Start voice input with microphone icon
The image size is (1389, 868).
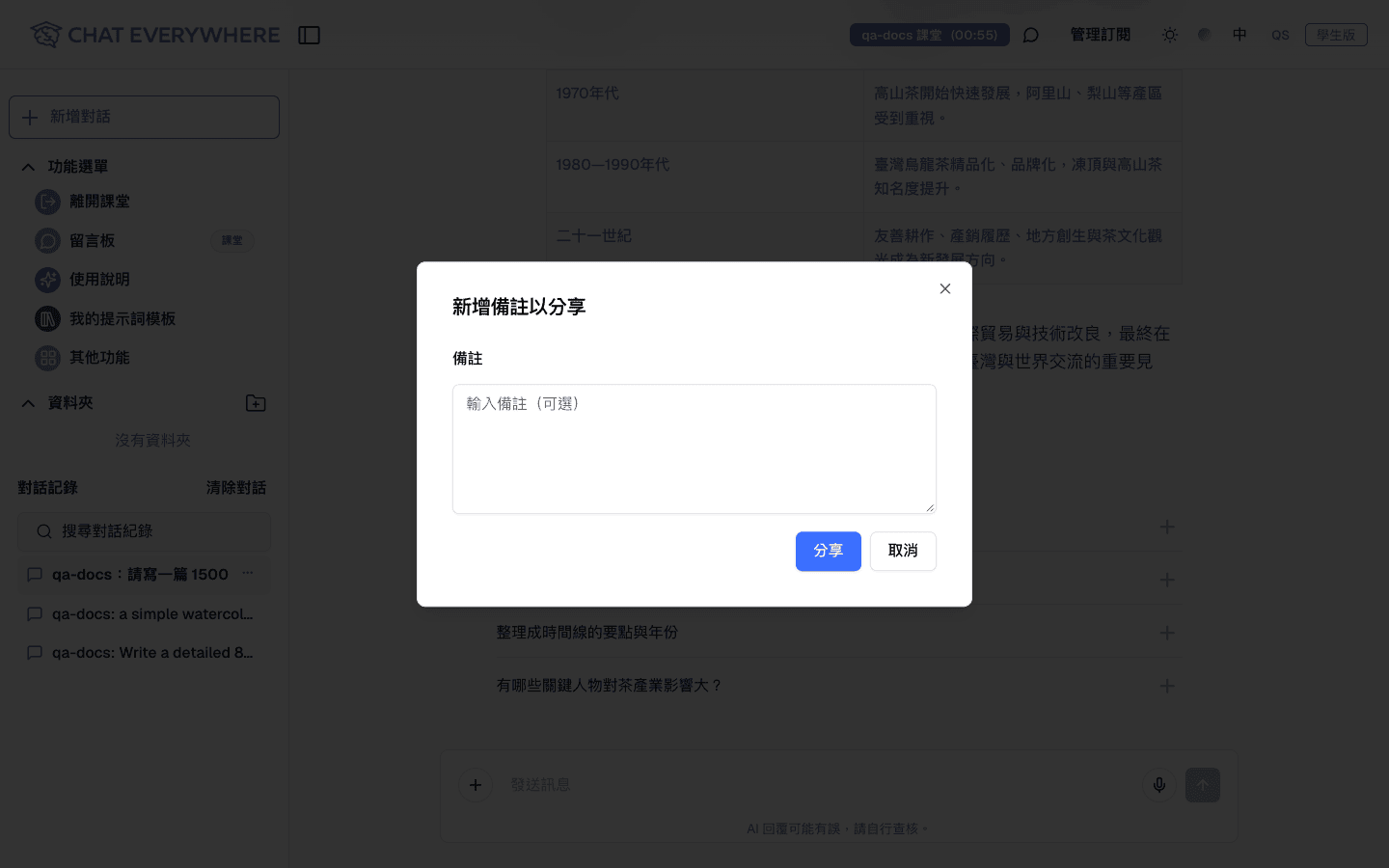(x=1159, y=785)
